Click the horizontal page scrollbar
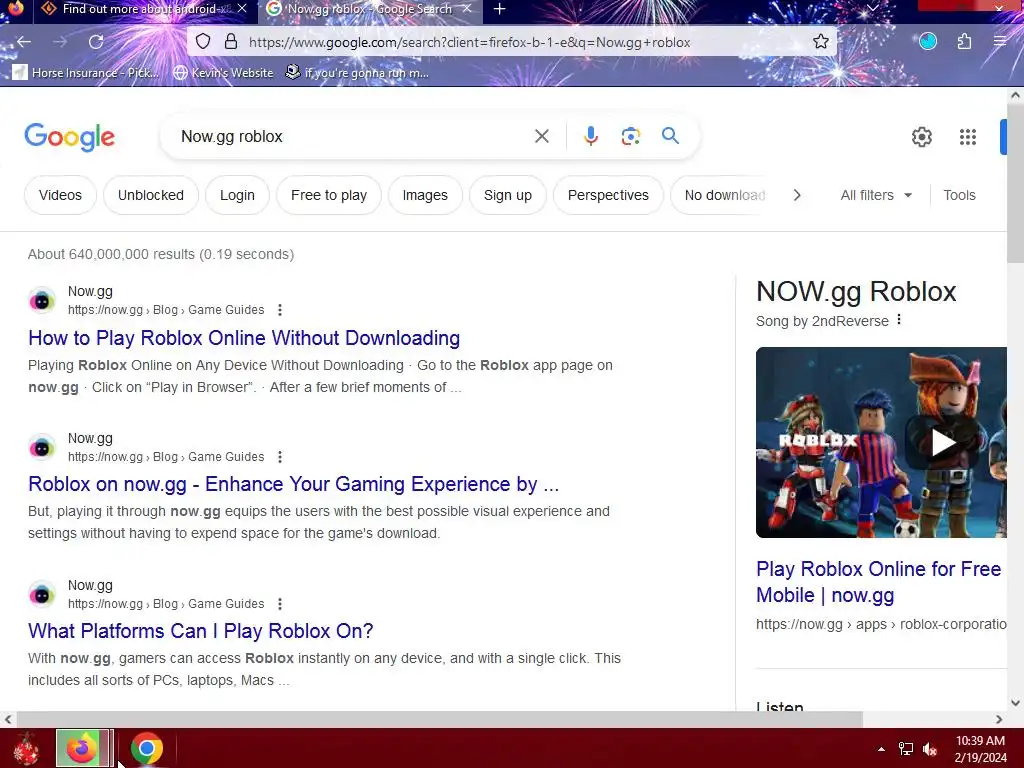 [x=440, y=719]
